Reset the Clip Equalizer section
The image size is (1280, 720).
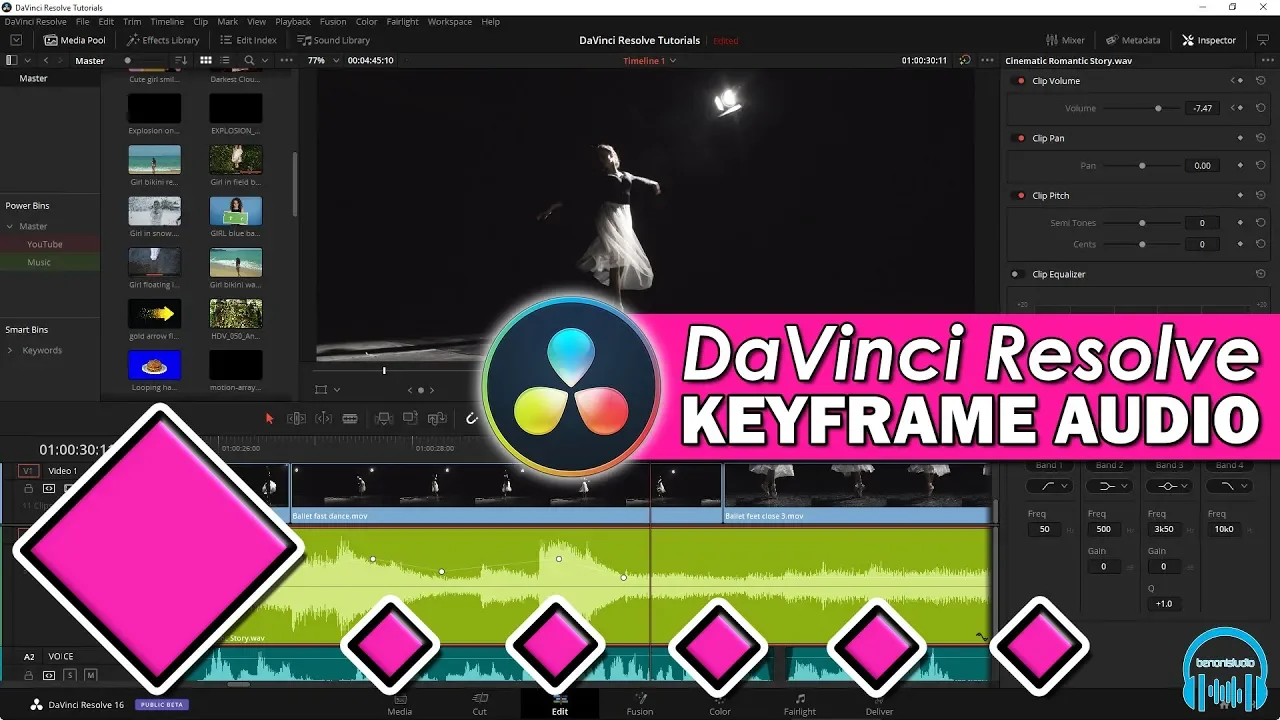click(x=1261, y=274)
